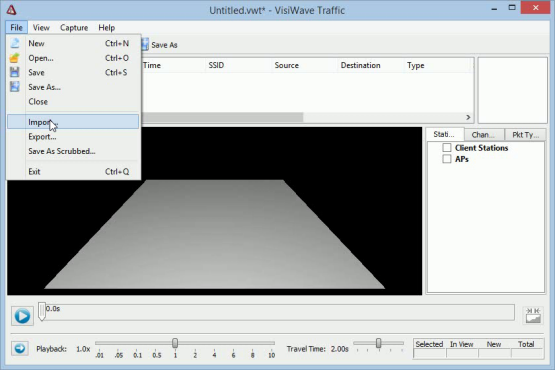This screenshot has width=555, height=370.
Task: Select the Import... menu entry
Action: click(x=74, y=122)
